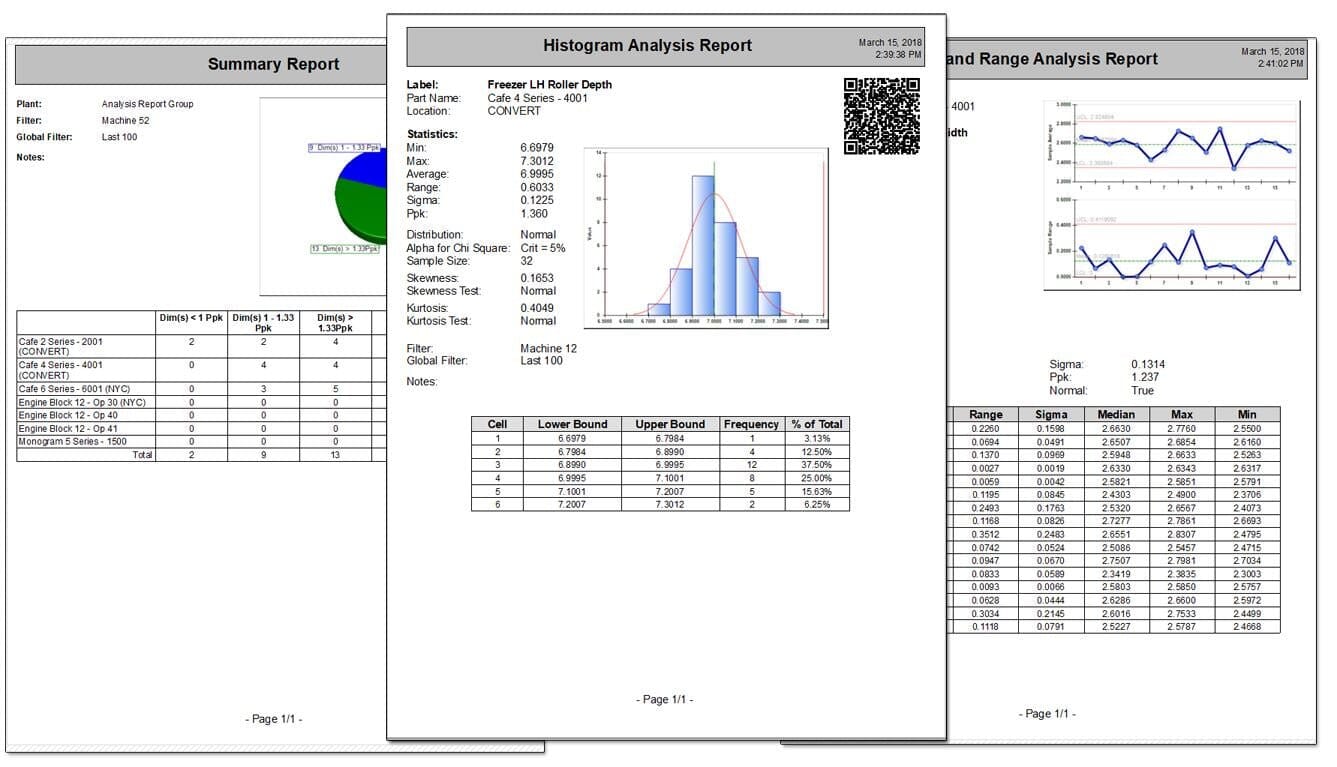Image resolution: width=1337 pixels, height=767 pixels.
Task: Click Plant value 'Analysis Report Group'
Action: tap(147, 104)
